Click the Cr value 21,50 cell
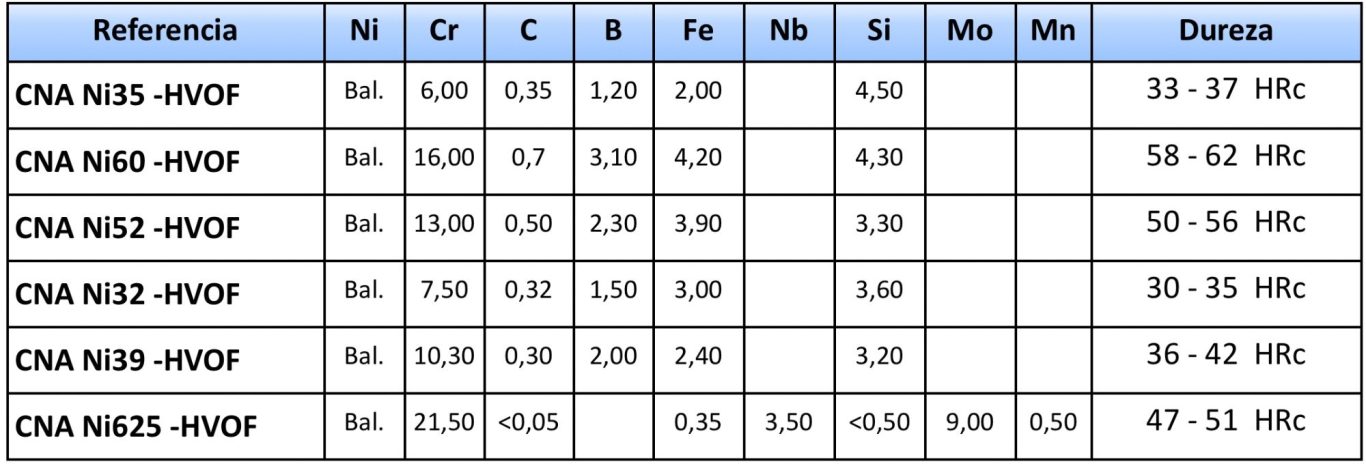Image resolution: width=1366 pixels, height=464 pixels. (x=443, y=426)
